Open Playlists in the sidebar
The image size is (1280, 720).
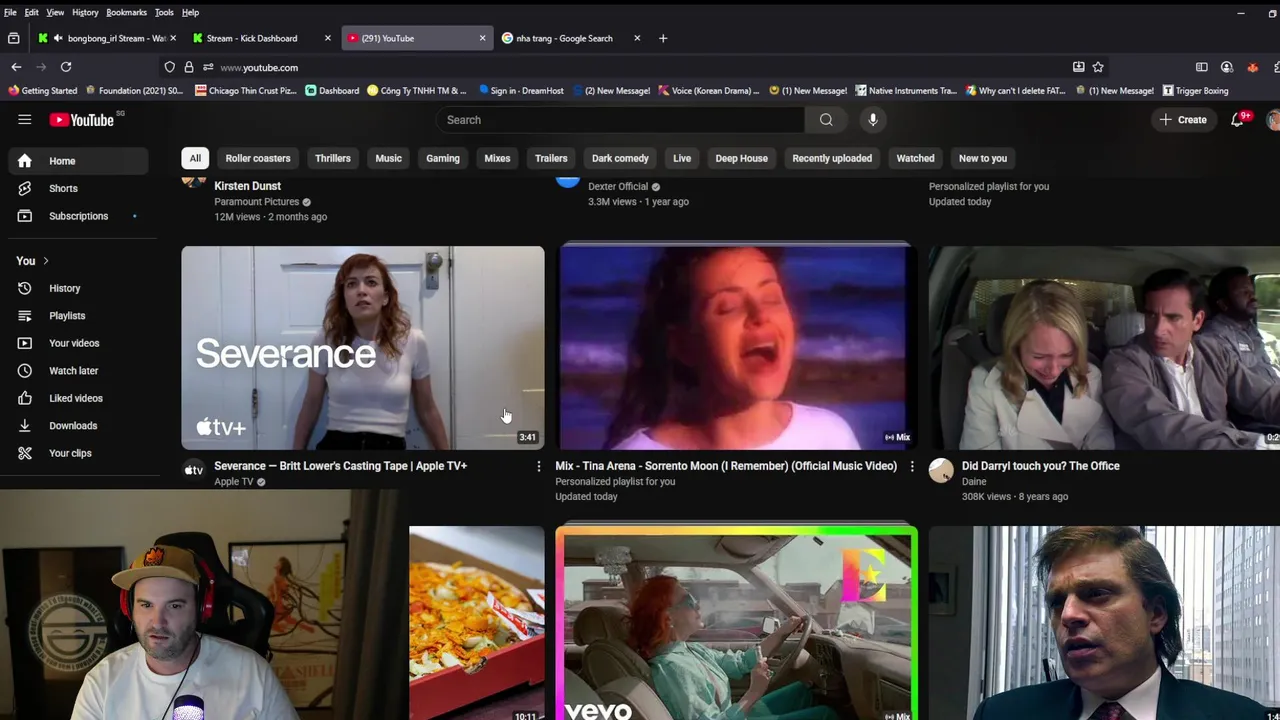(79, 316)
